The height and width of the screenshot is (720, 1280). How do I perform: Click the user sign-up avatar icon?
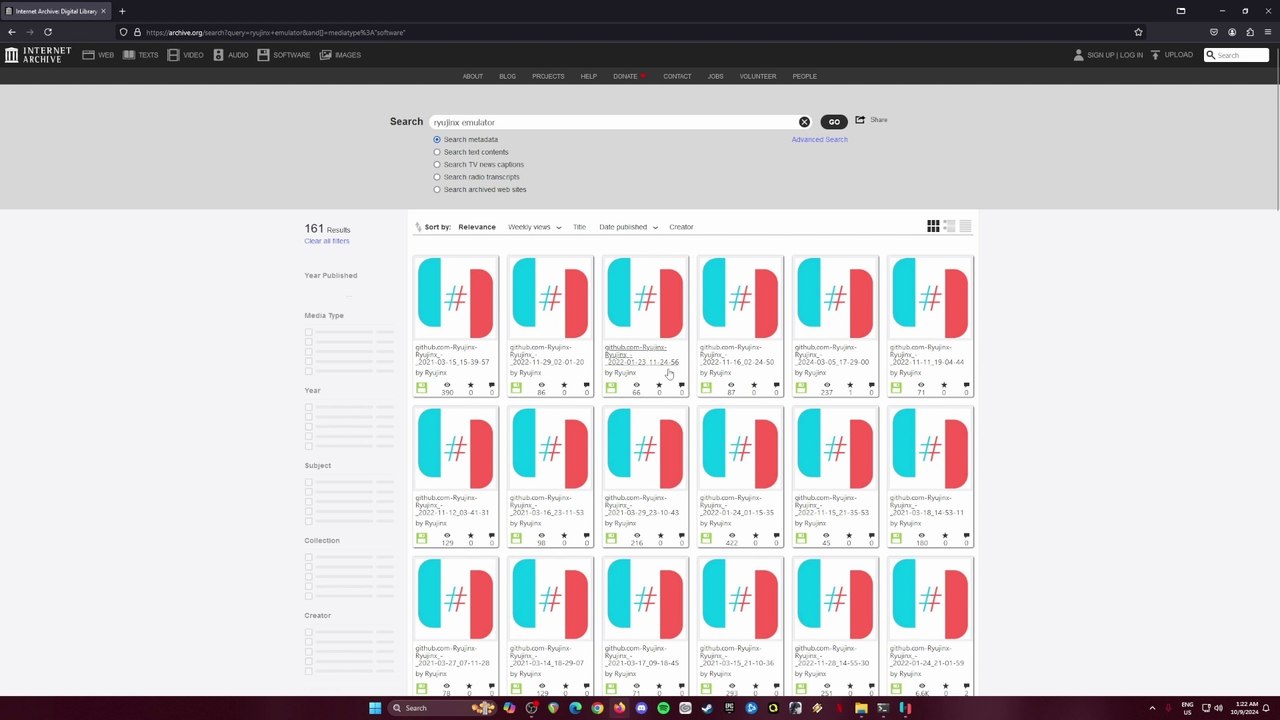[1078, 55]
